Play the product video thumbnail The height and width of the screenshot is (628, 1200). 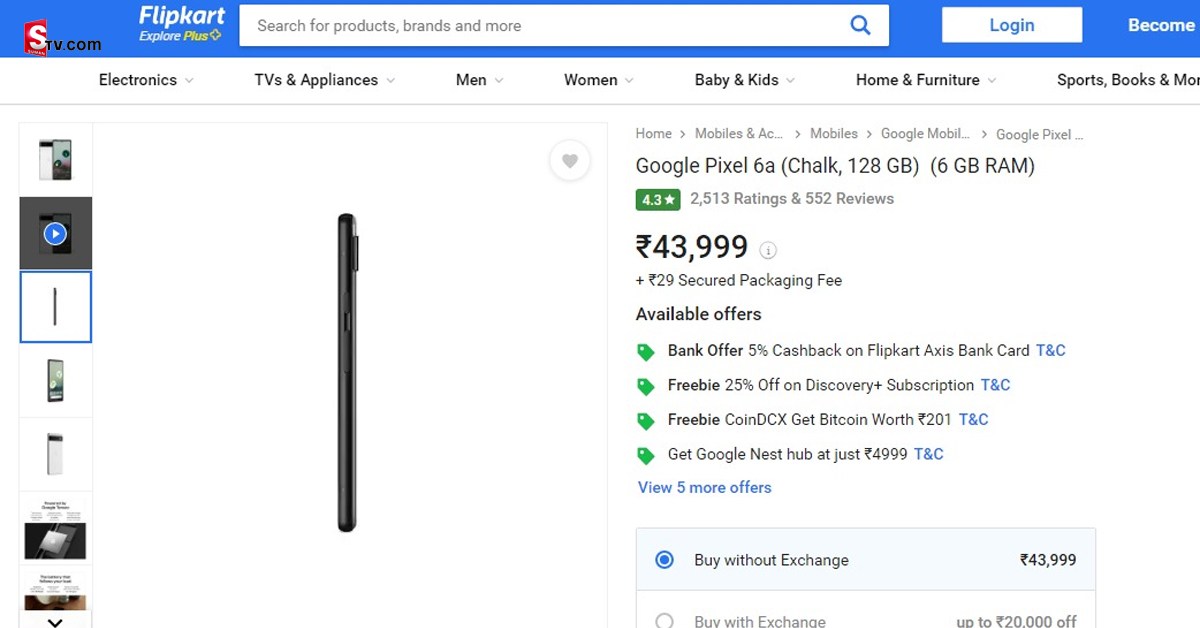[x=56, y=234]
